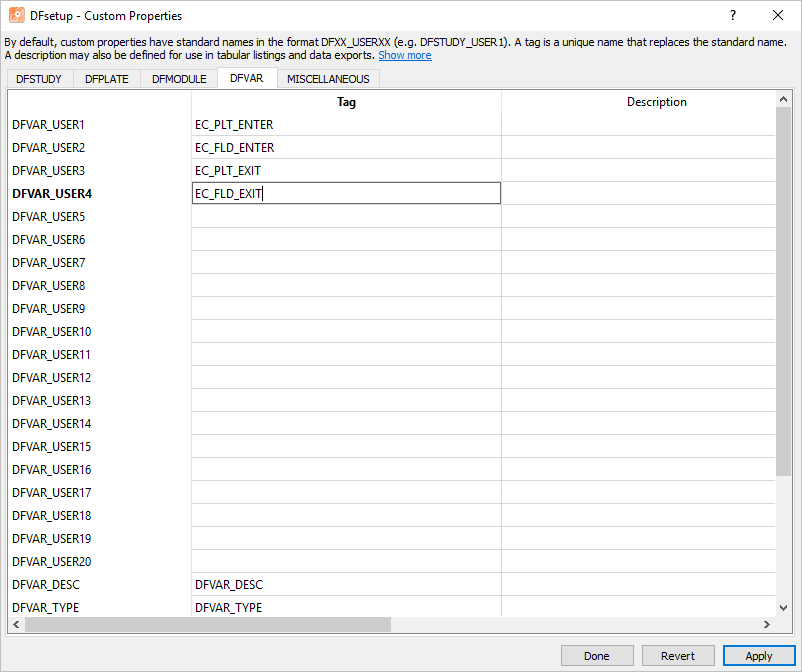
Task: Switch to the DFSTUDY tab
Action: (39, 79)
